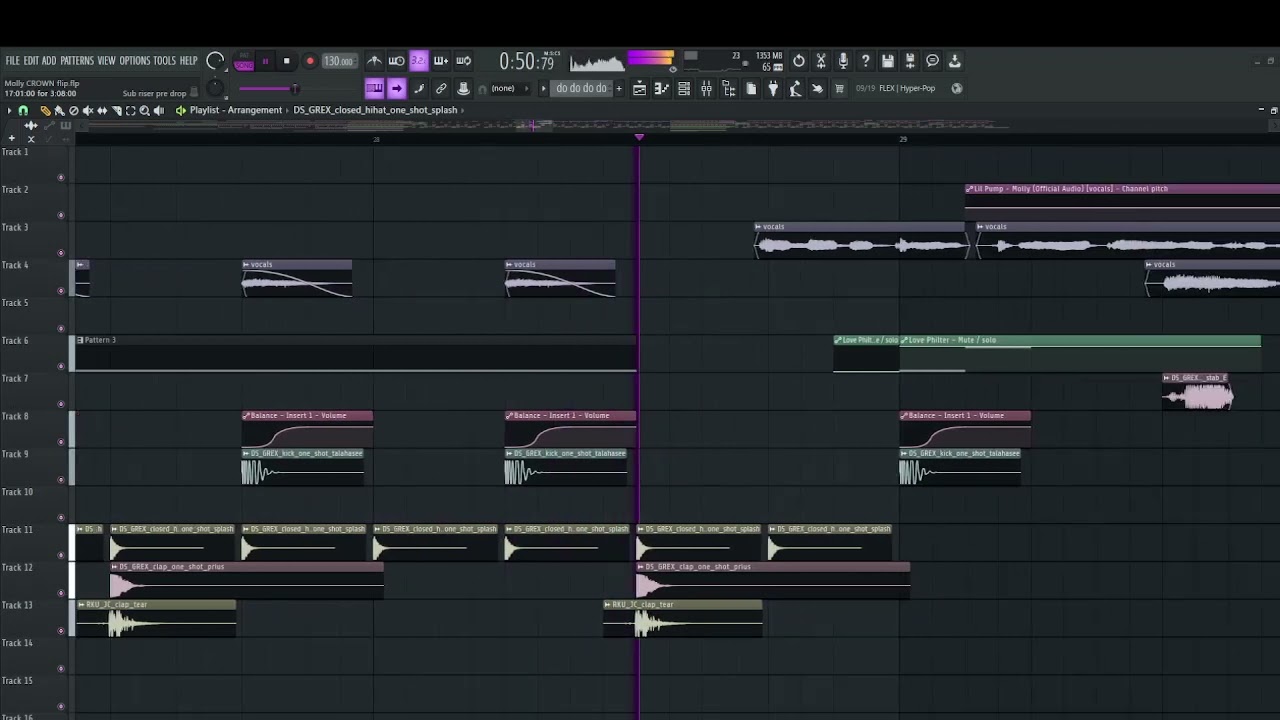Open the FILE menu
The image size is (1280, 720).
12,61
